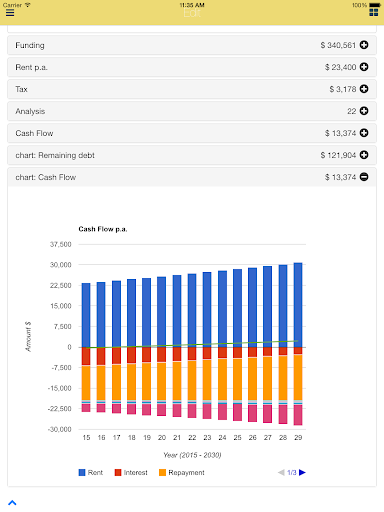Select the chart: Remaining debt row label
Viewport: 384px width, 512px height.
[x=55, y=155]
